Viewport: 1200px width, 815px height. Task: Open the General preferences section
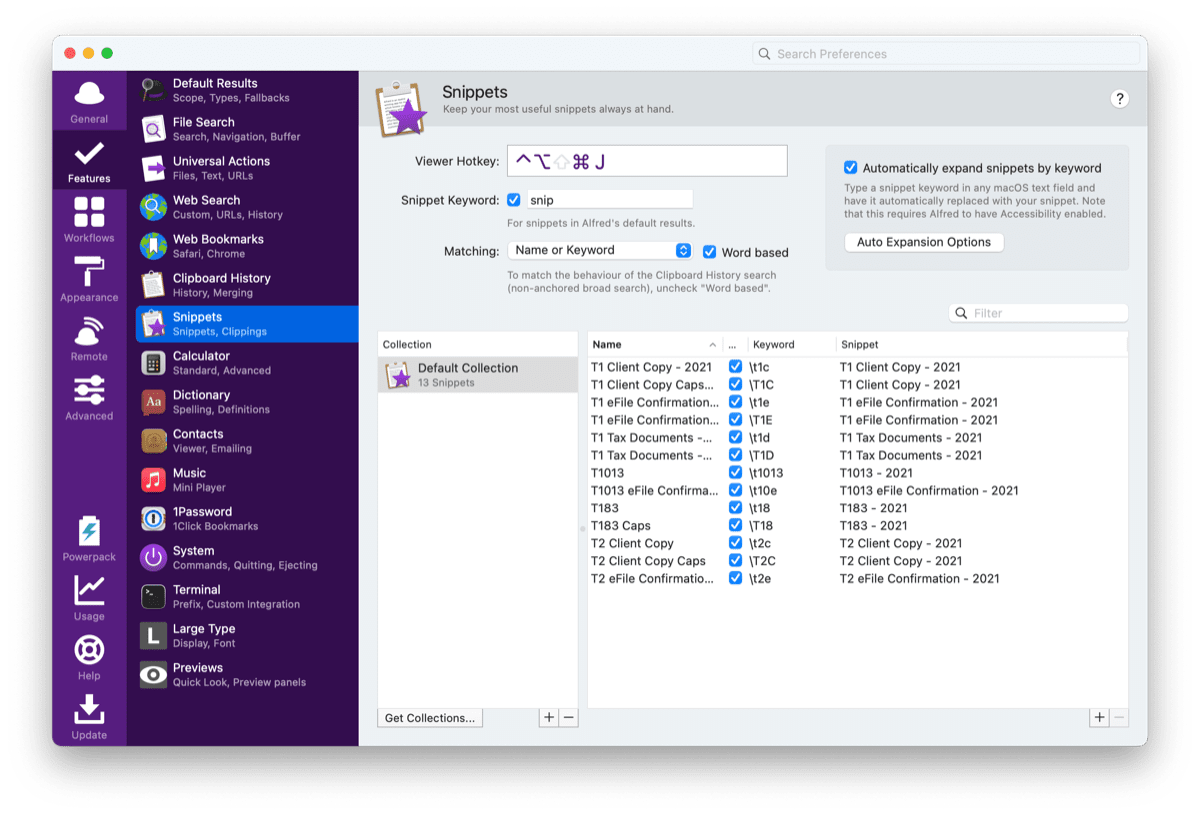89,101
